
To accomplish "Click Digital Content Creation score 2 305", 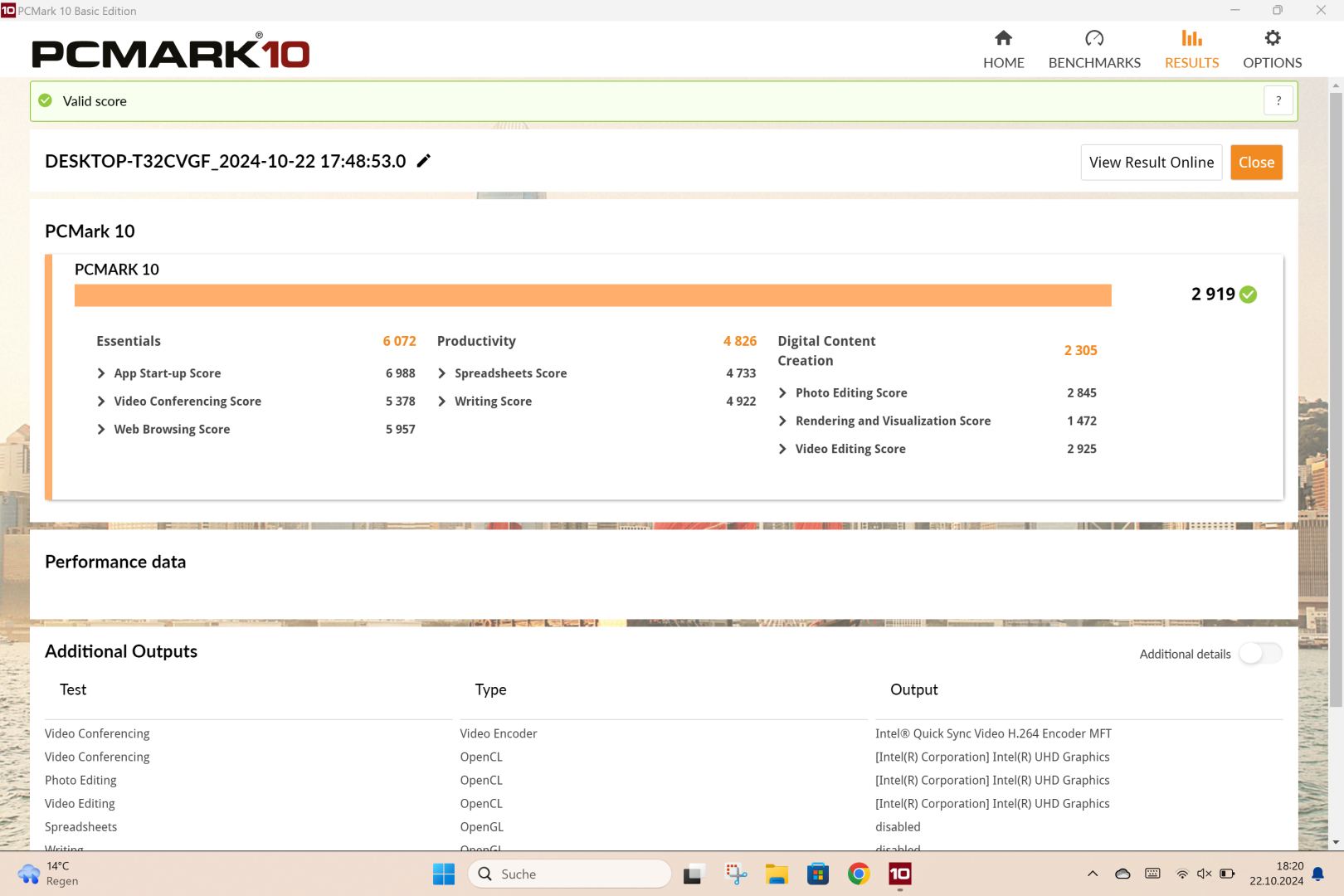I will tap(1080, 350).
